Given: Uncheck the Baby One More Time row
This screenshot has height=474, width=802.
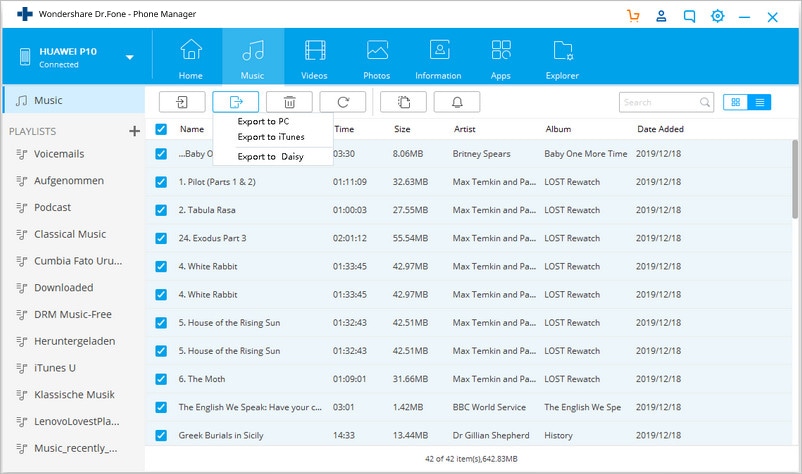Looking at the screenshot, I should [x=161, y=153].
